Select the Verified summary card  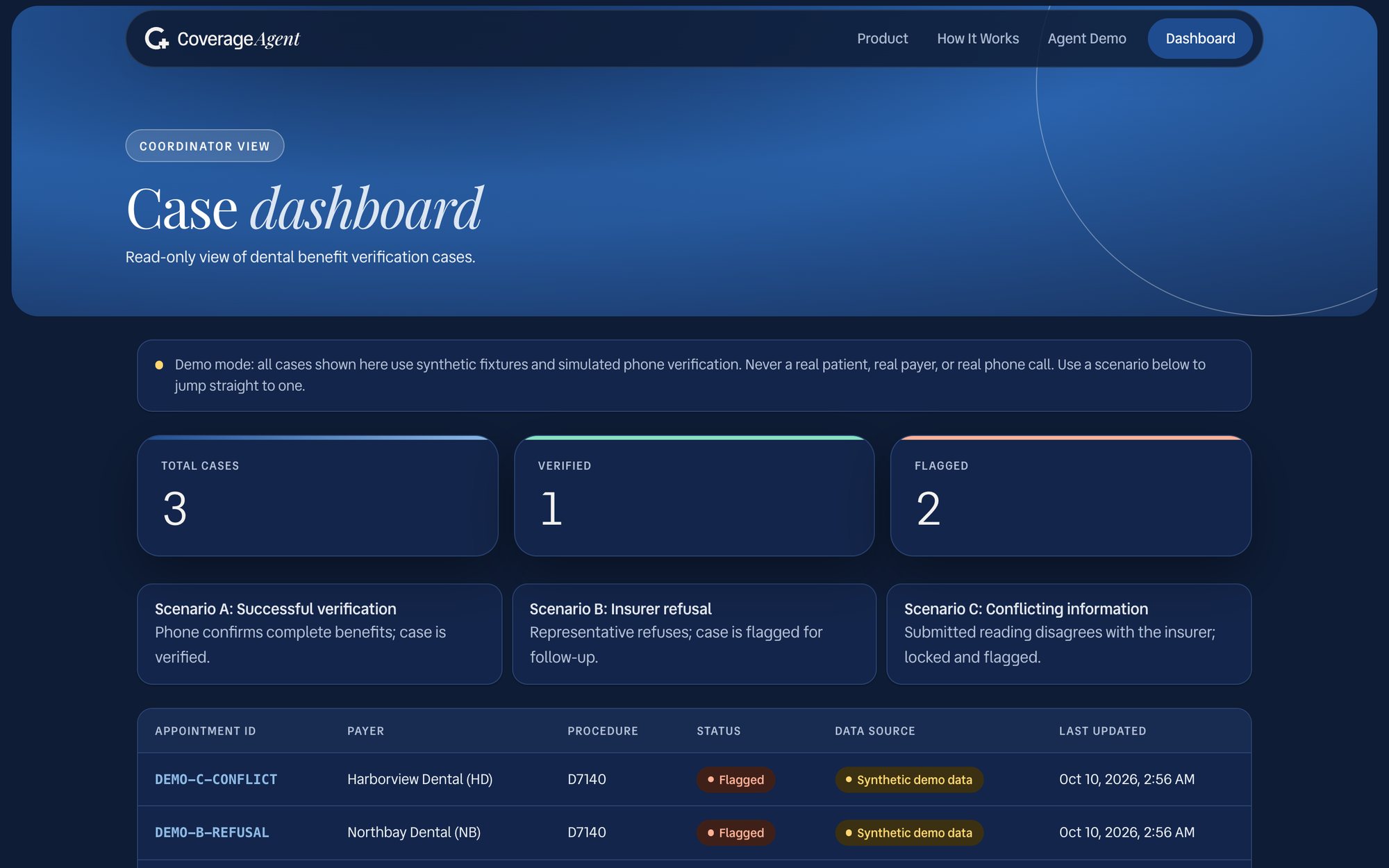(694, 496)
